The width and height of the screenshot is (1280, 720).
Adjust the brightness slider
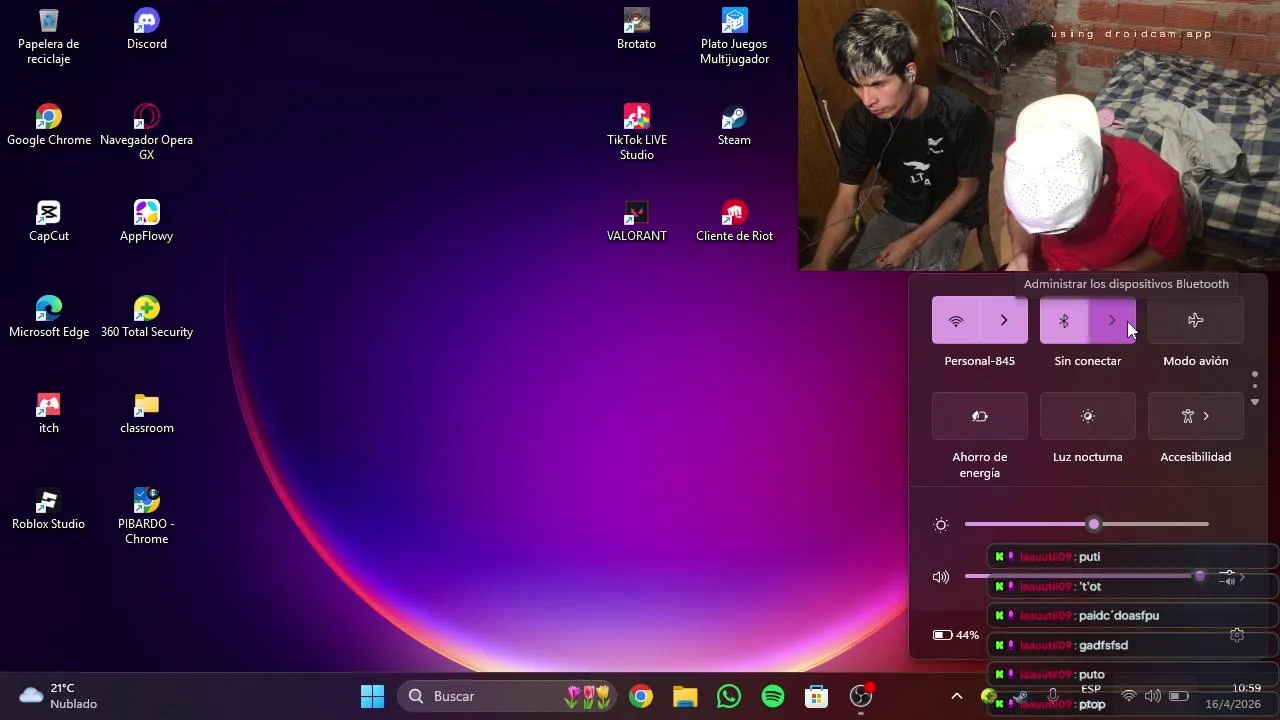pos(1087,524)
